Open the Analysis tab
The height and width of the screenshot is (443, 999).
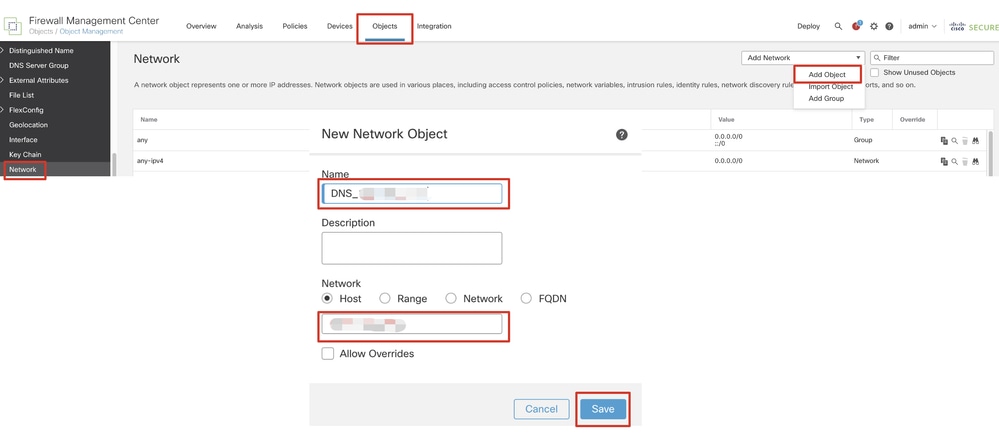click(249, 26)
